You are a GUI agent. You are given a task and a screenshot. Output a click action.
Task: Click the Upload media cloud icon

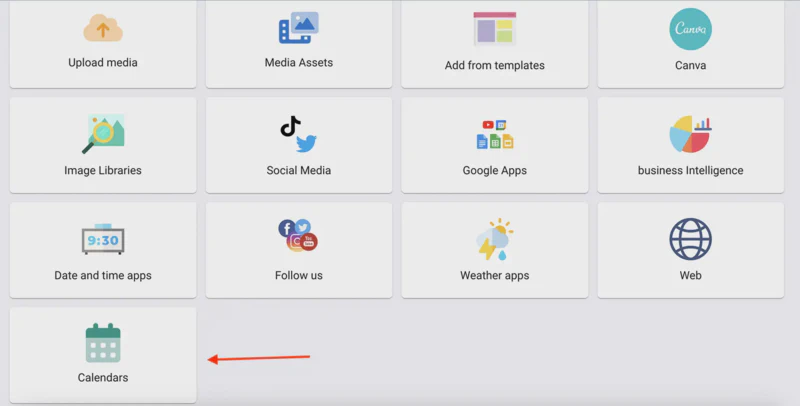(x=103, y=28)
